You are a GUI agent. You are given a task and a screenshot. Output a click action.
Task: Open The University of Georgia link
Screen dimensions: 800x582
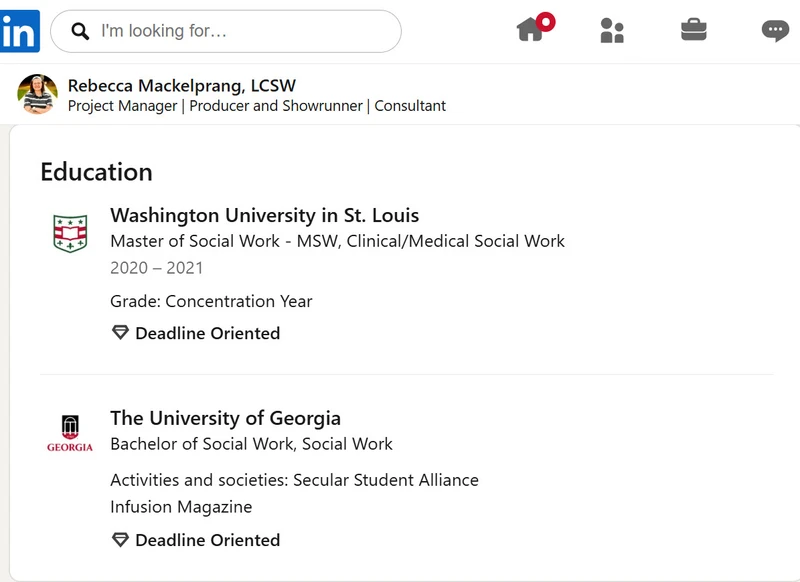(x=226, y=418)
